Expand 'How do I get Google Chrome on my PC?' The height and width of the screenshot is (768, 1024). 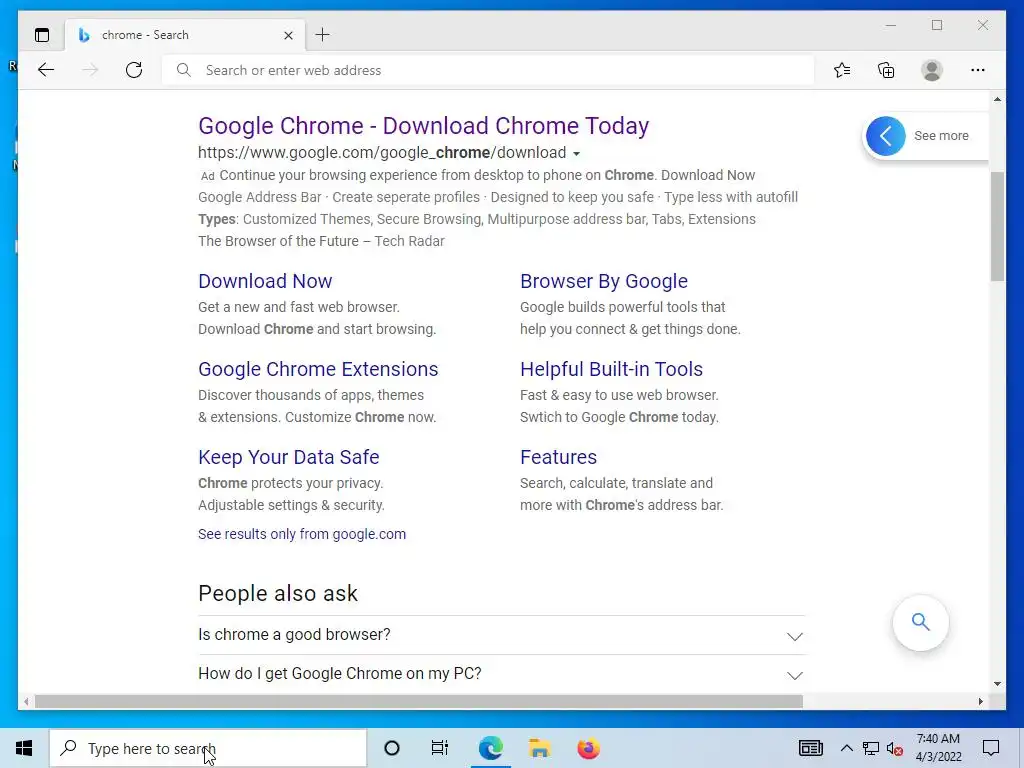pyautogui.click(x=501, y=674)
